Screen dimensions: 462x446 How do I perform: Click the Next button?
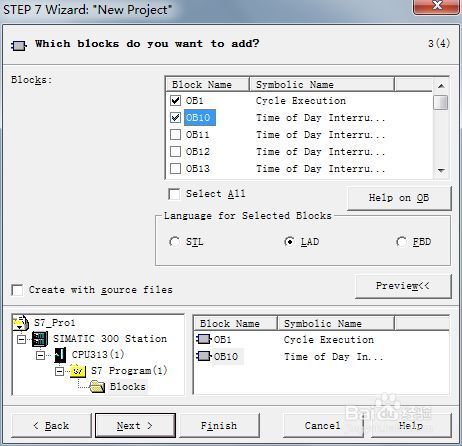[135, 425]
